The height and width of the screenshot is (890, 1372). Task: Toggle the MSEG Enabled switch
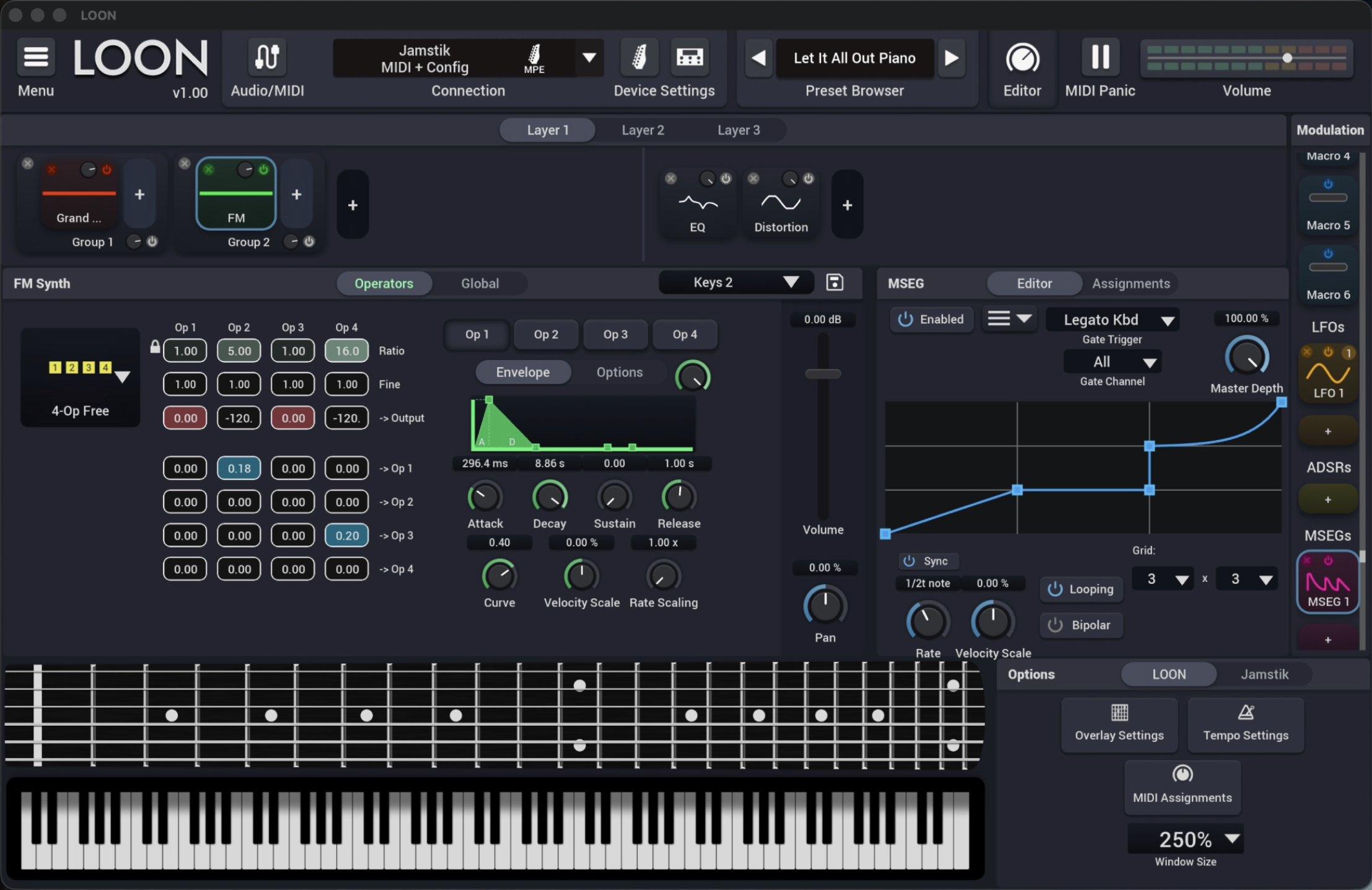pyautogui.click(x=931, y=319)
